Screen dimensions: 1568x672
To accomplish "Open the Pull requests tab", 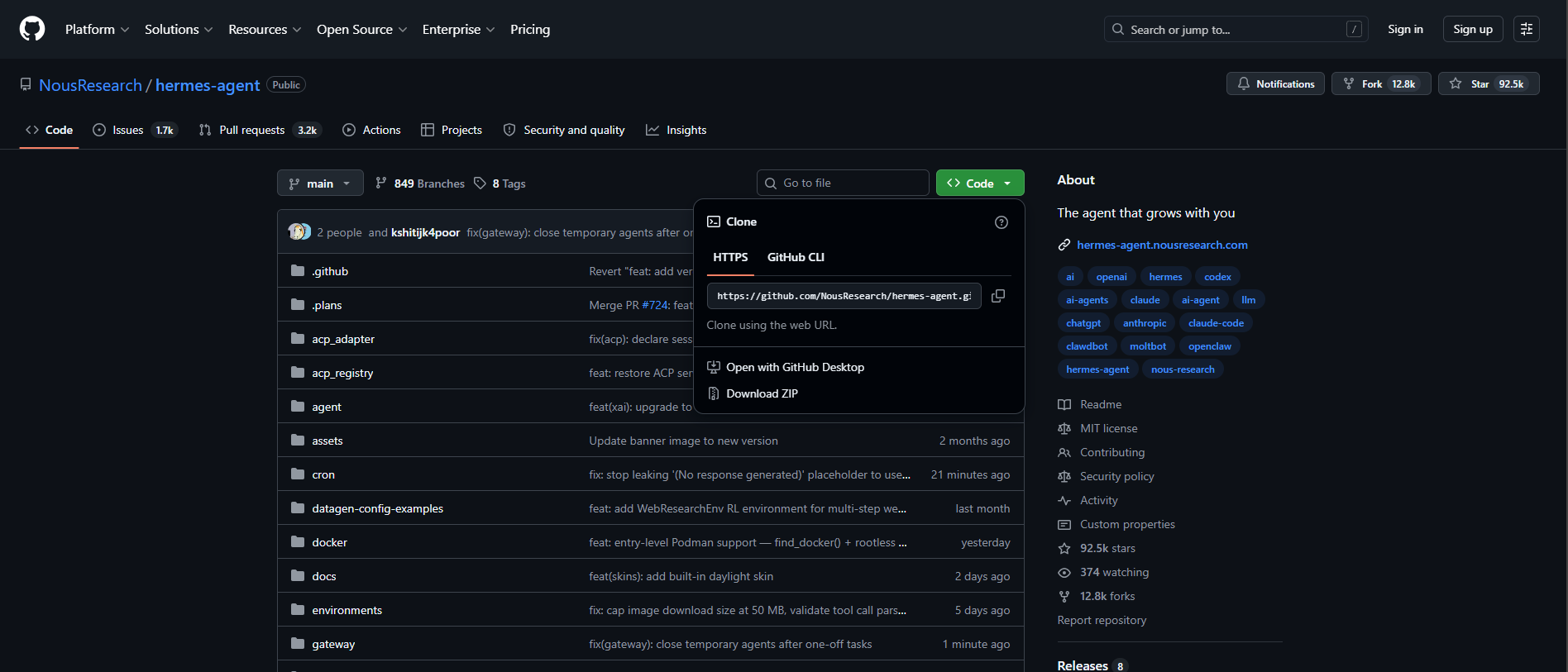I will click(259, 130).
